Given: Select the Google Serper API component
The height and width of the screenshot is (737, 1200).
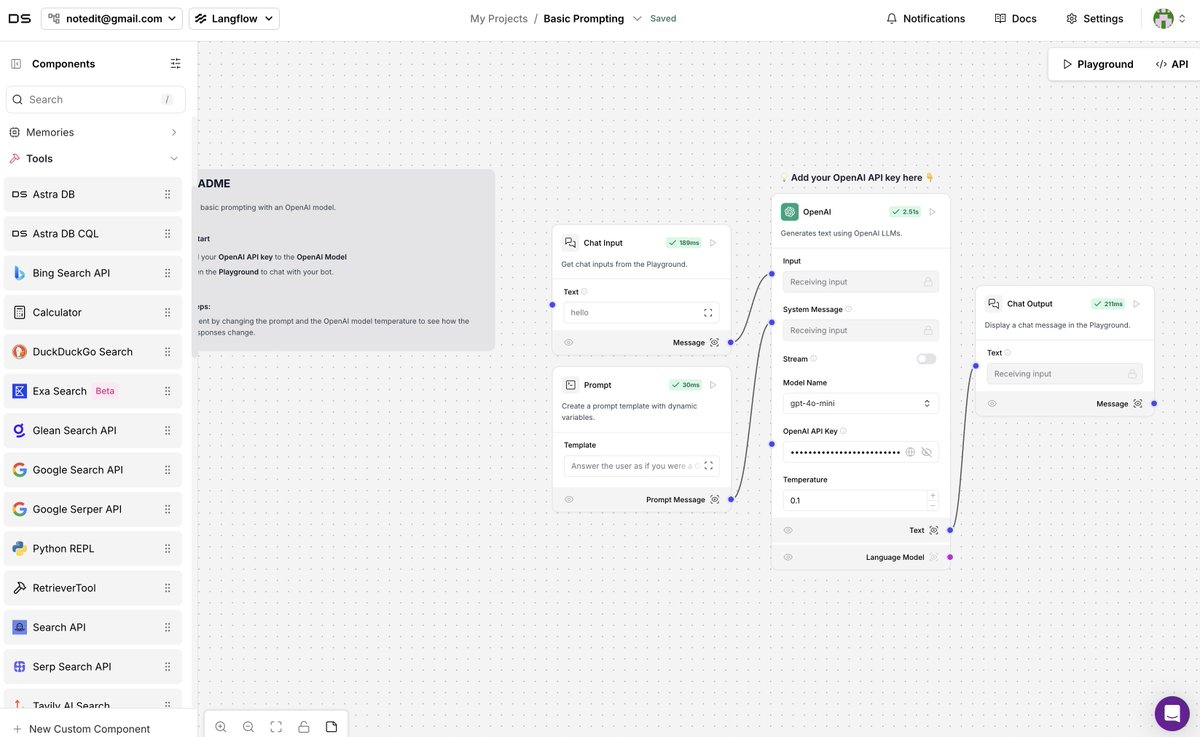Looking at the screenshot, I should pyautogui.click(x=93, y=509).
